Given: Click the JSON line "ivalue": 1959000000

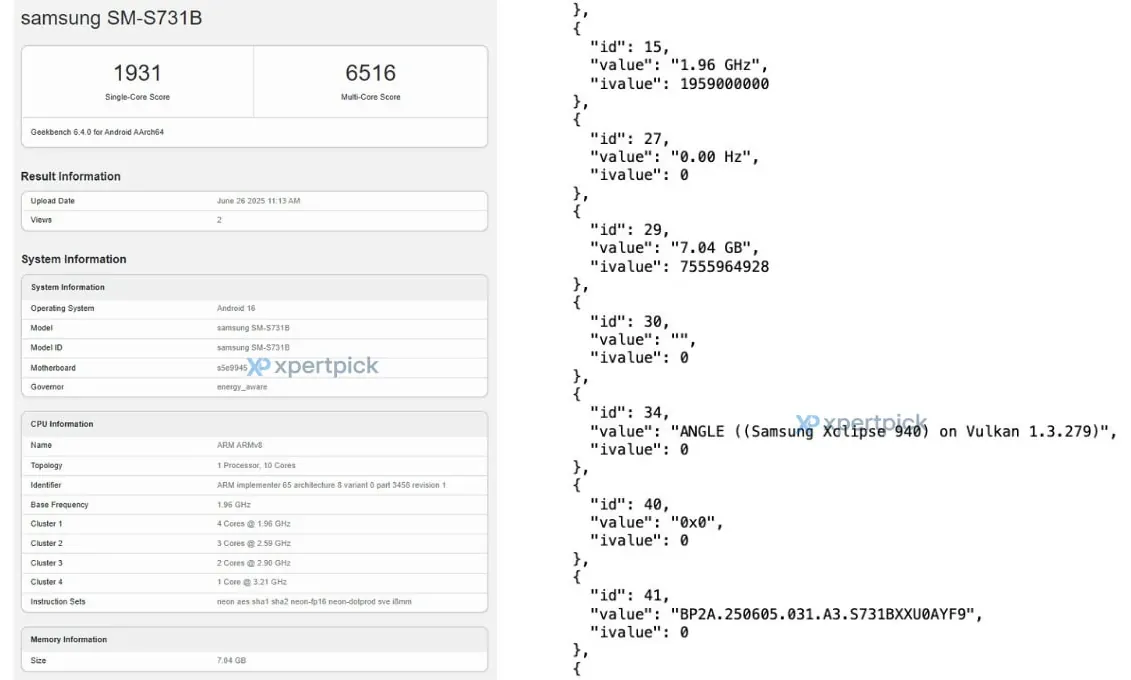Looking at the screenshot, I should tap(679, 84).
